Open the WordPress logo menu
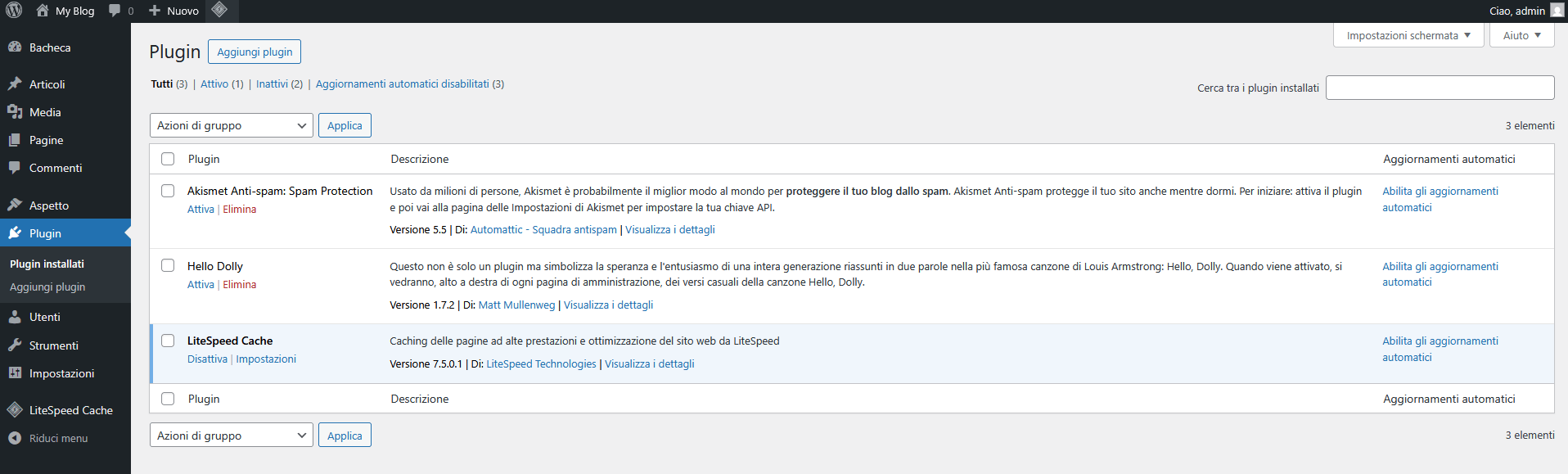Screen dimensions: 1568x474 click(x=14, y=11)
